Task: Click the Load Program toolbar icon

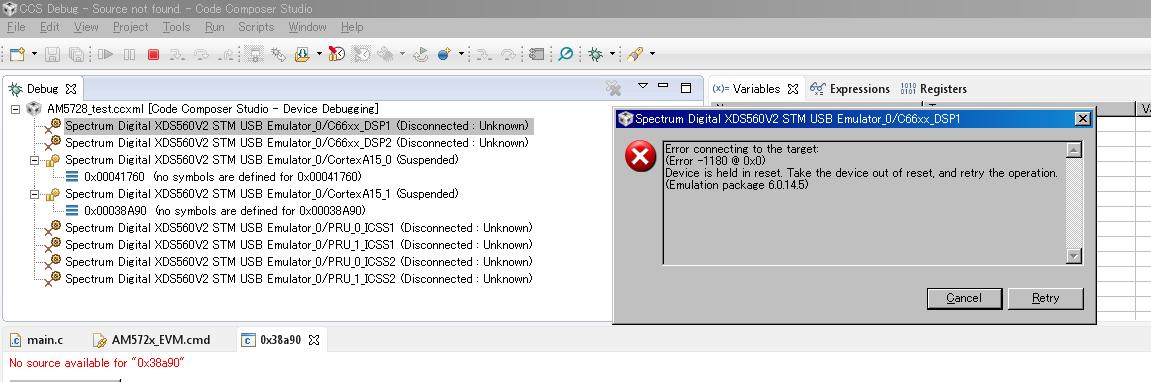Action: (302, 54)
